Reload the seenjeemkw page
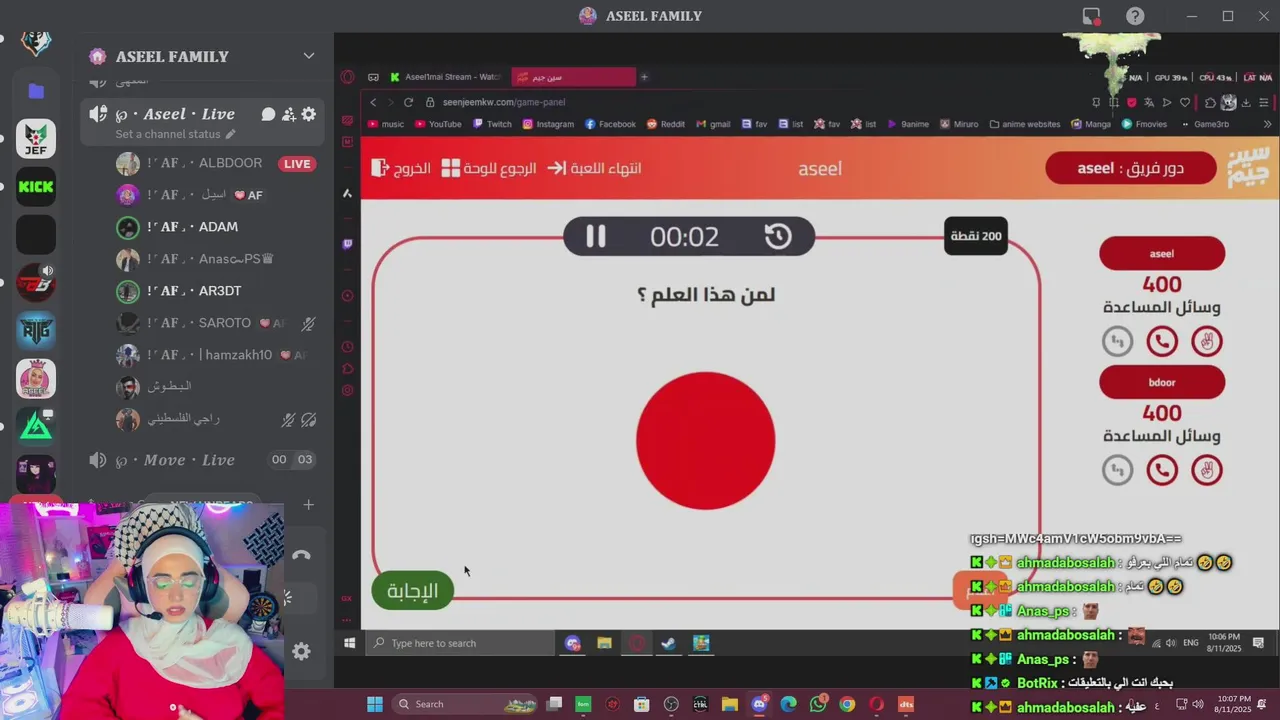 click(408, 102)
